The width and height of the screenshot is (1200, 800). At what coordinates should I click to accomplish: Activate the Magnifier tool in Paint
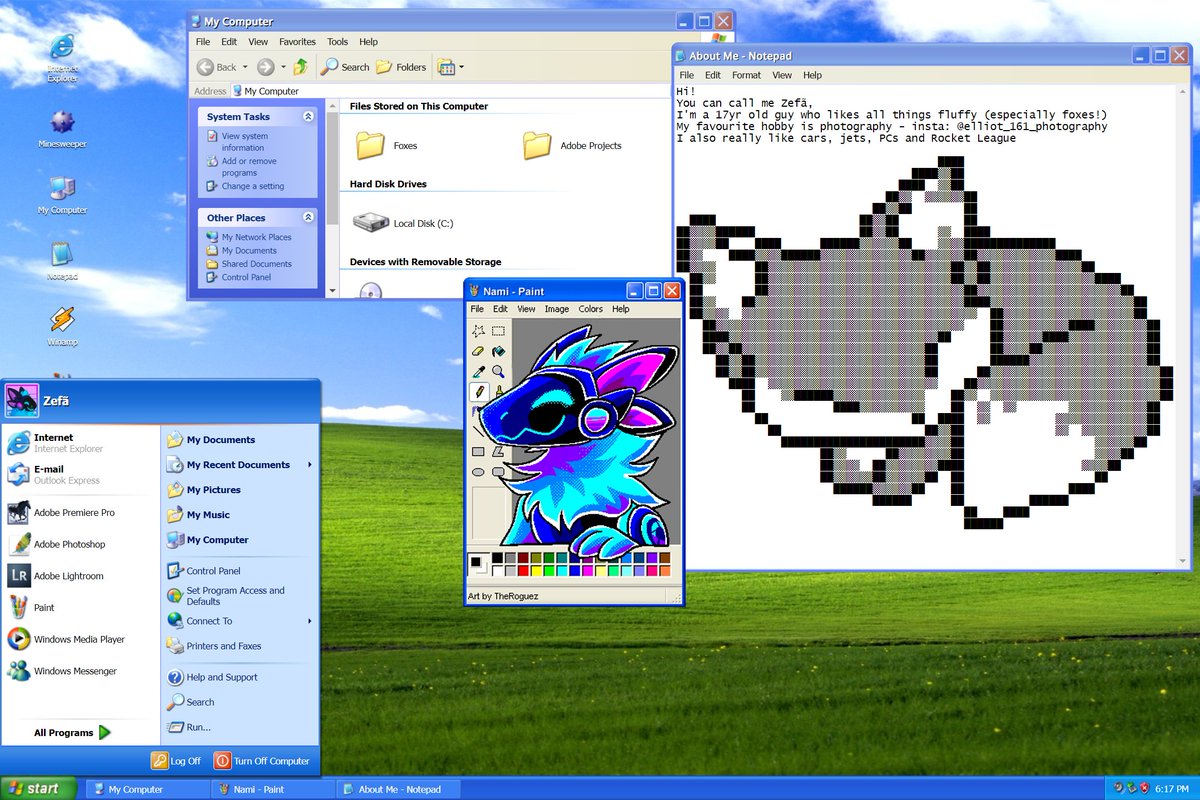[x=498, y=371]
